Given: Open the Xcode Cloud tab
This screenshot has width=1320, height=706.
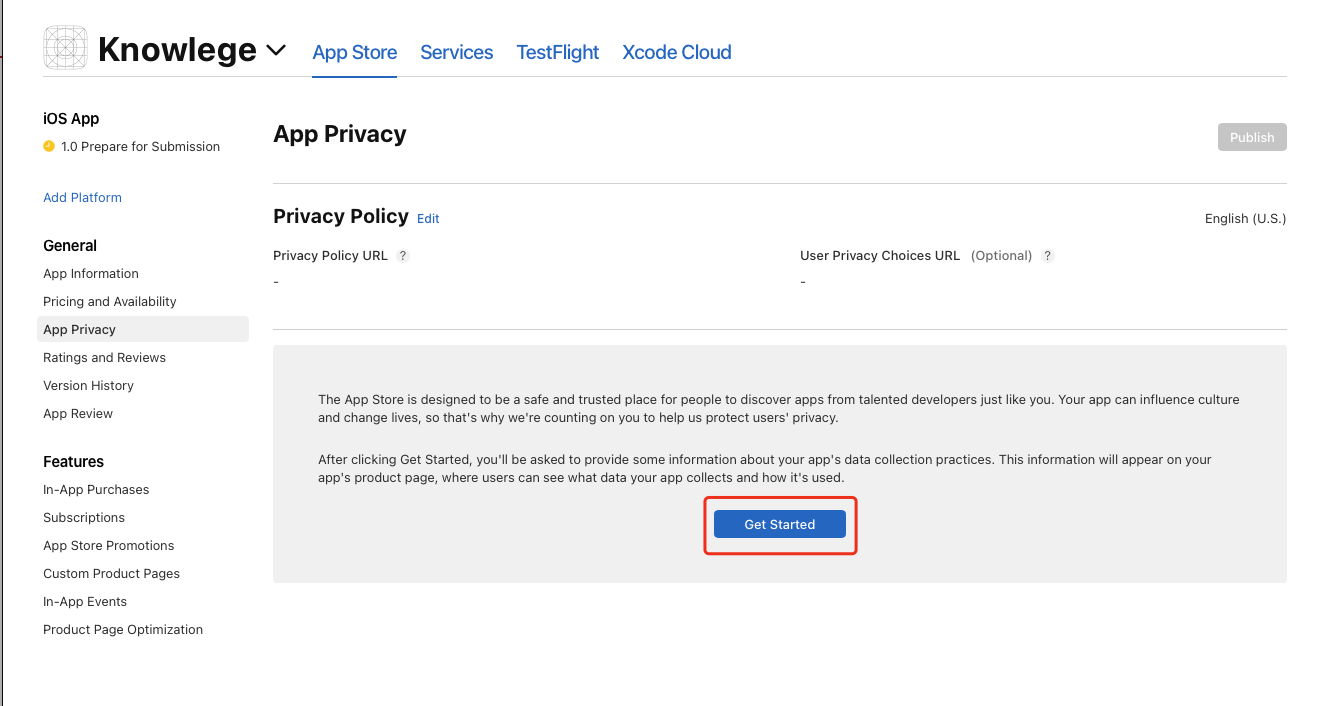Looking at the screenshot, I should point(676,52).
